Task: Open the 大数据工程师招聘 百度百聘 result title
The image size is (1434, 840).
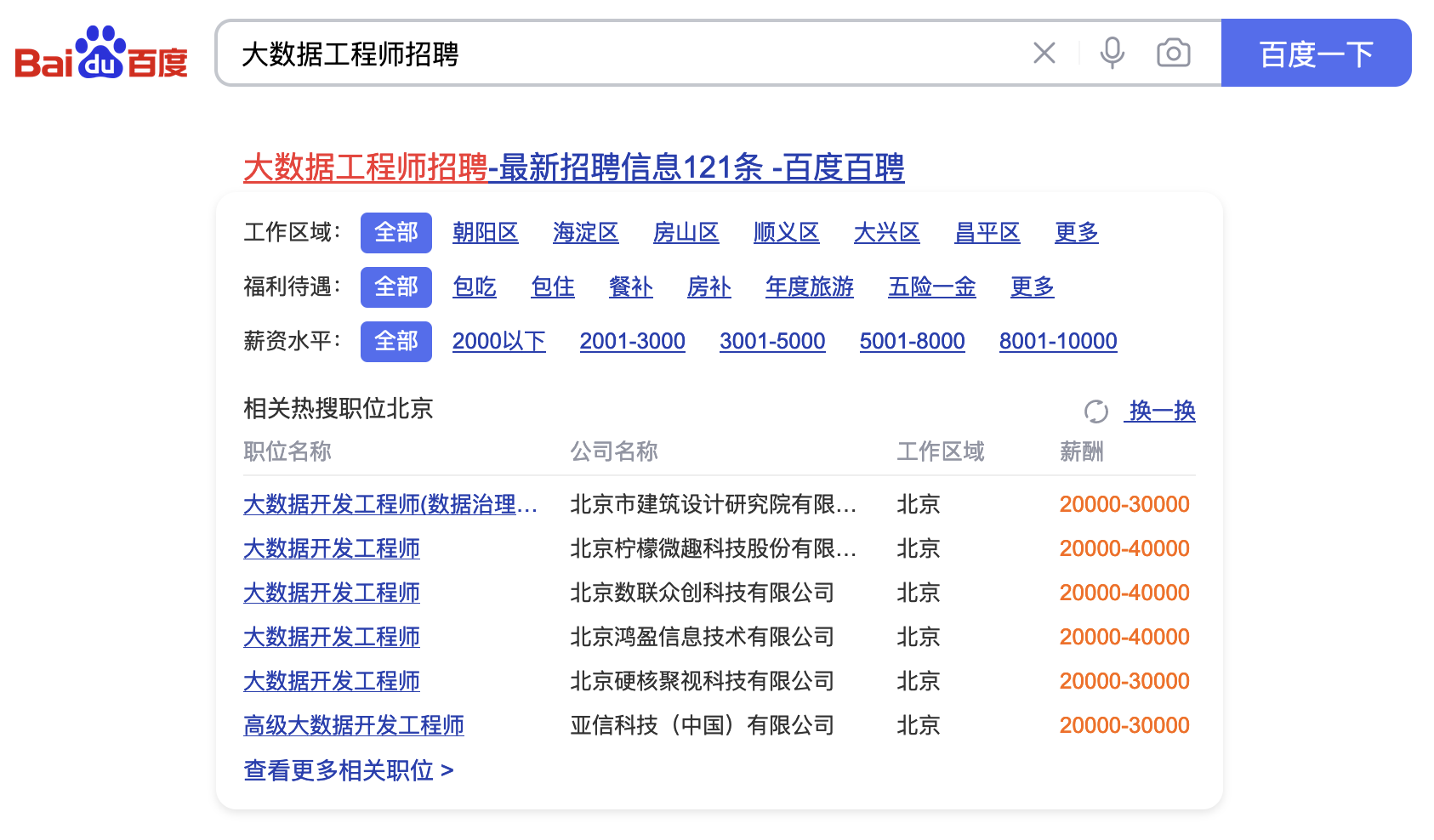Action: click(573, 167)
